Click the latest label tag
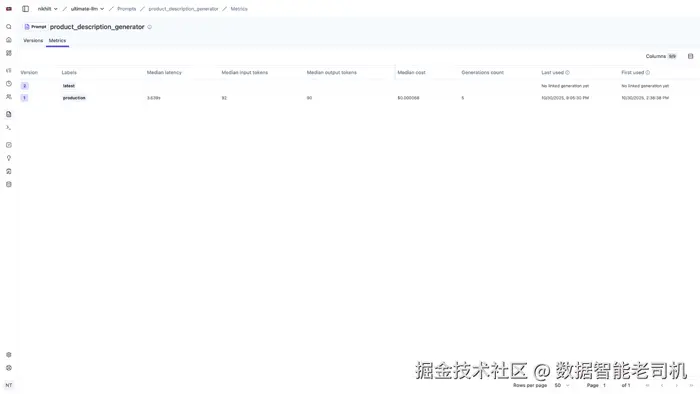Image resolution: width=700 pixels, height=394 pixels. point(69,86)
